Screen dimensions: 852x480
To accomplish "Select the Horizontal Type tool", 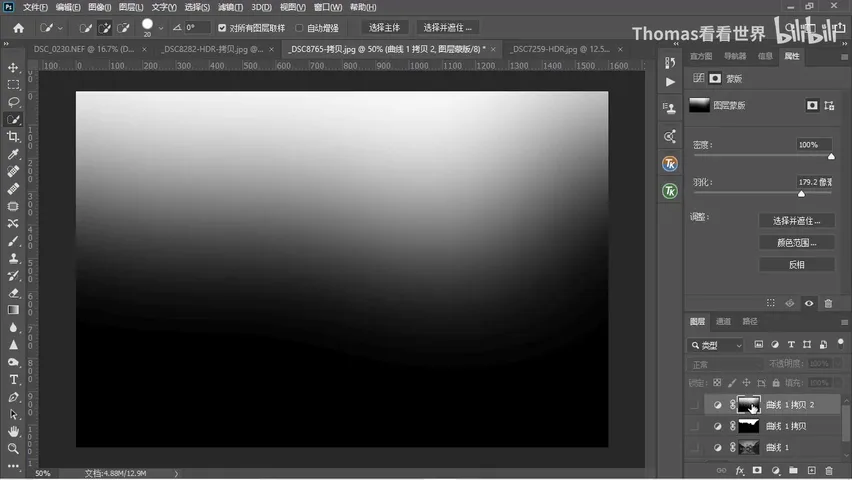I will [x=13, y=379].
